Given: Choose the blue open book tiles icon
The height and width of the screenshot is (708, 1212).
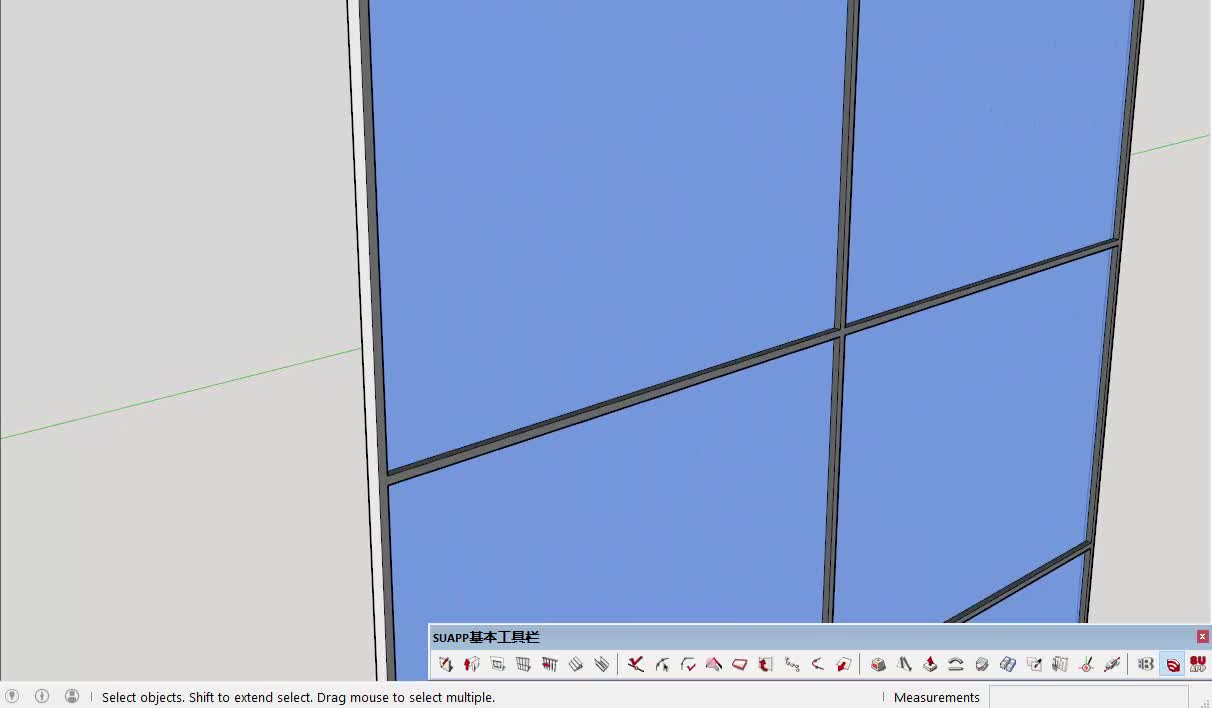Looking at the screenshot, I should (1008, 664).
